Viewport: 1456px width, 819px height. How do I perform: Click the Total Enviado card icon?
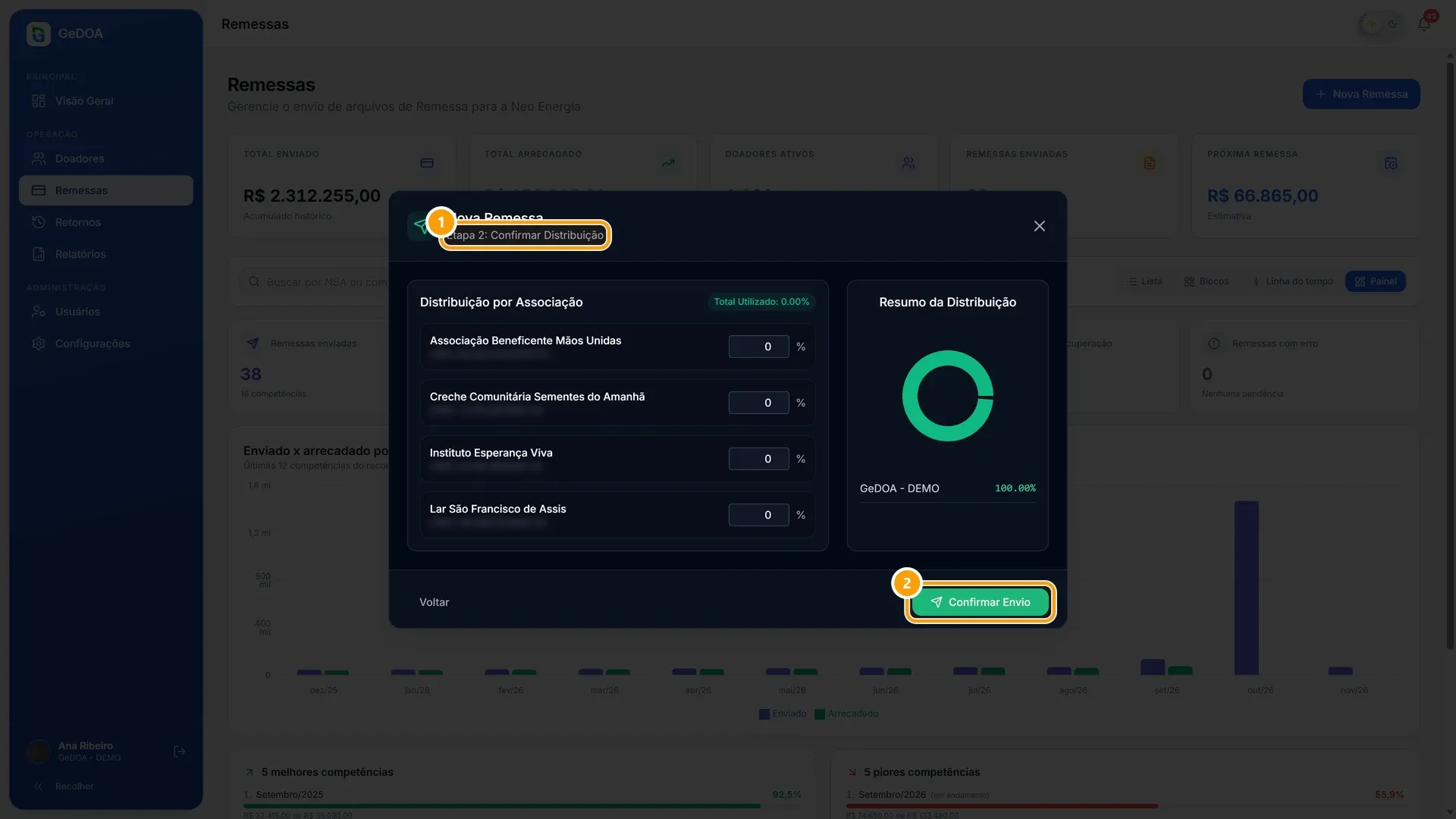[x=427, y=163]
